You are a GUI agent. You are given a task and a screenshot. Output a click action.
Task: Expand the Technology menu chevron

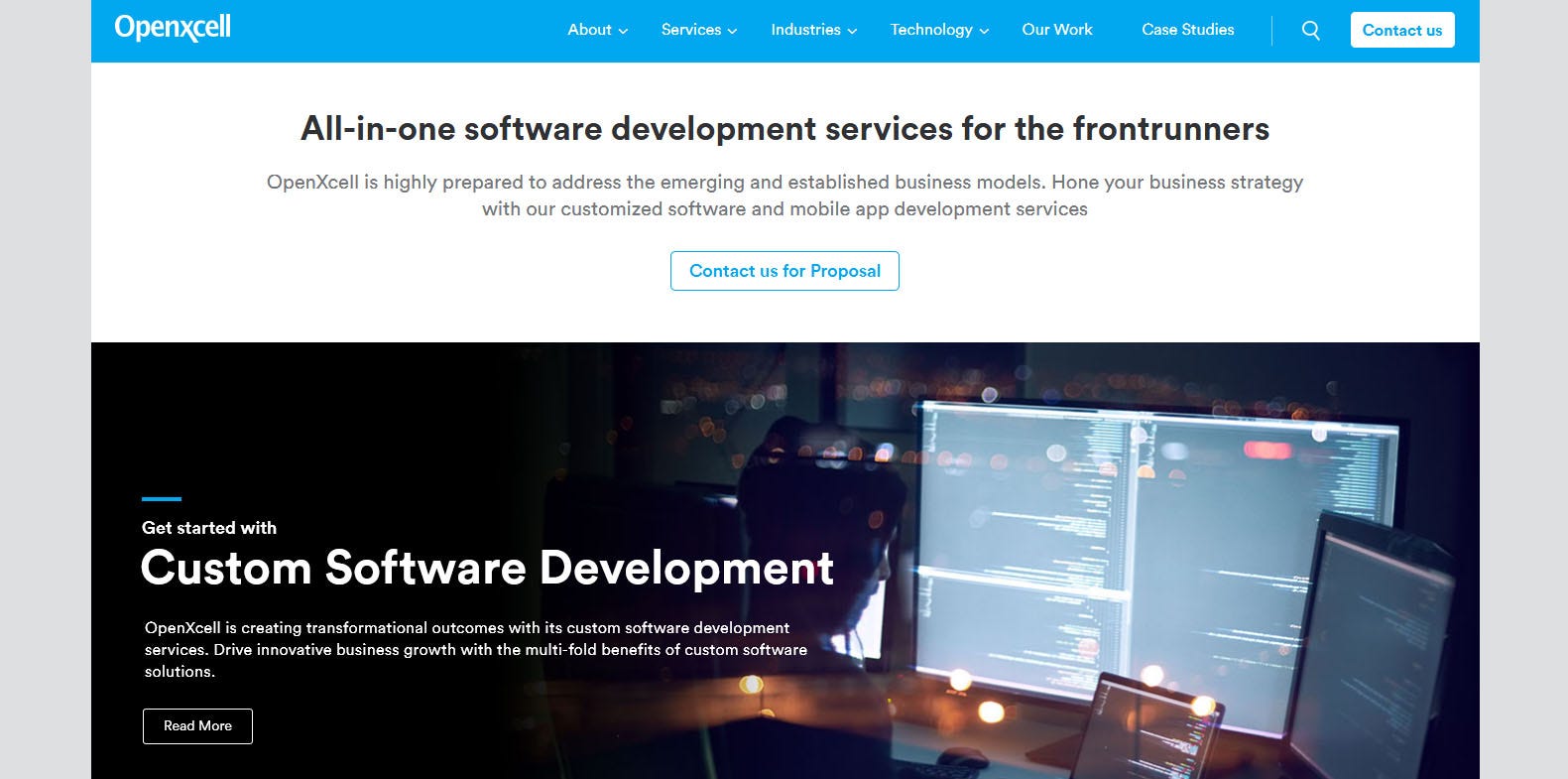coord(984,31)
